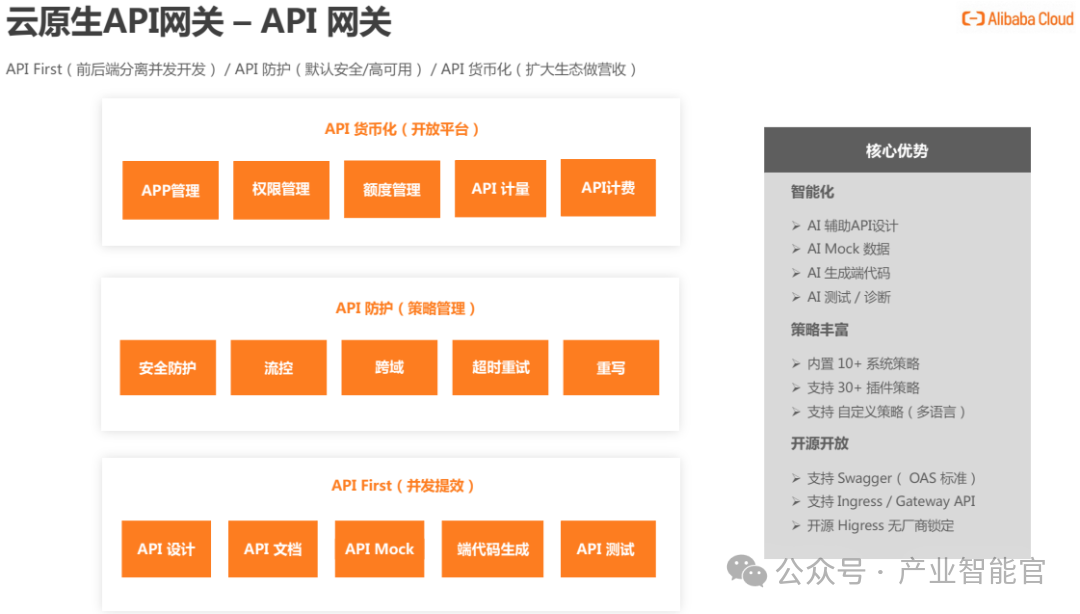Click the arrow bullet beside 开源 Higress 无厂商锁定

pyautogui.click(x=796, y=526)
